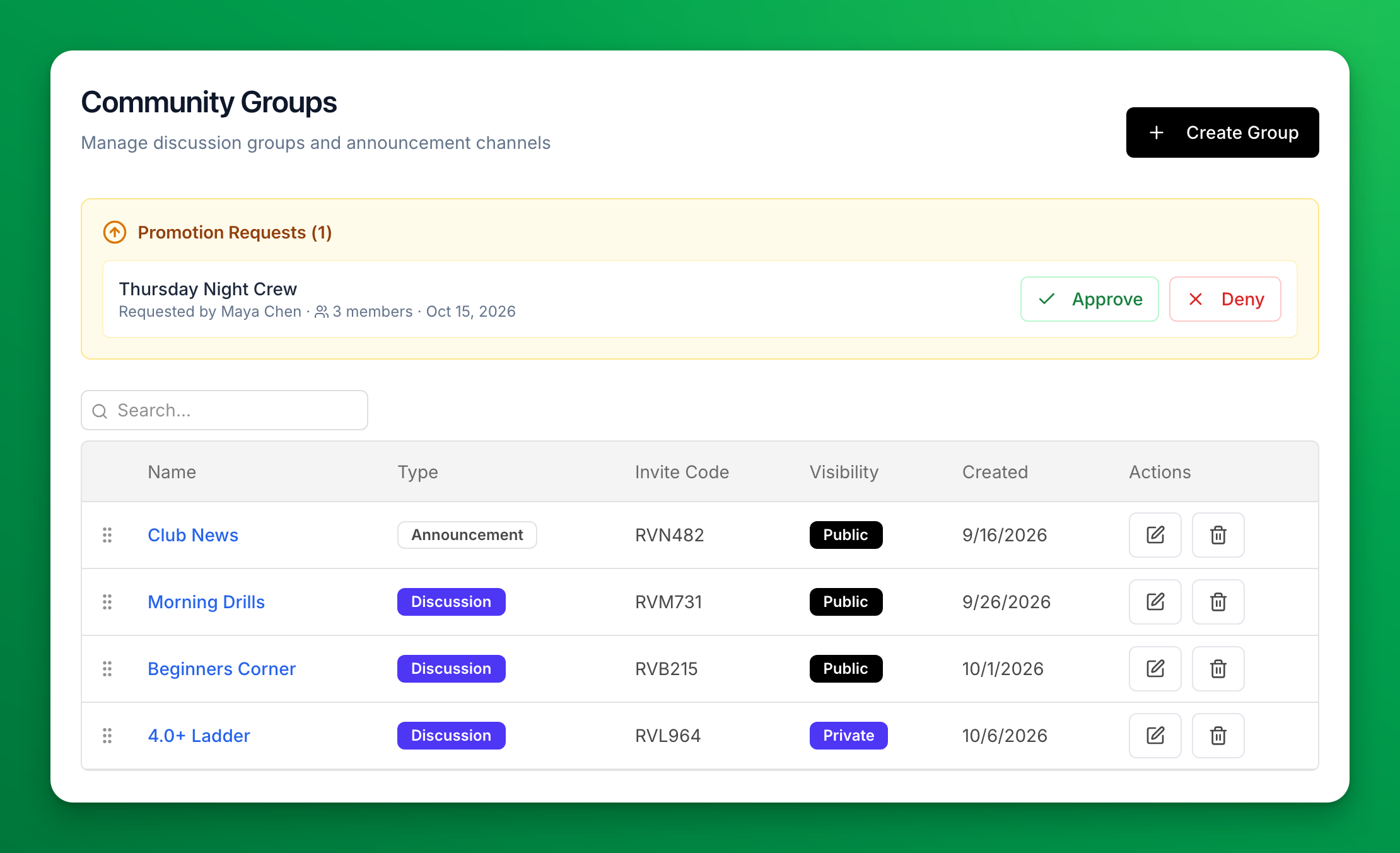This screenshot has width=1400, height=853.
Task: Click the Promotion Requests (1) heading
Action: (235, 232)
